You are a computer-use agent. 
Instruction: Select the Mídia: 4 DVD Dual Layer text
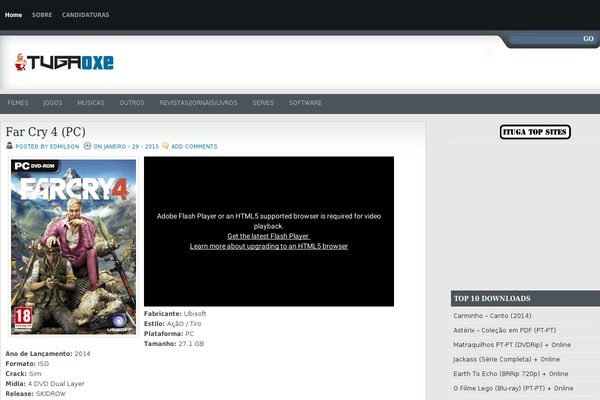tap(45, 384)
